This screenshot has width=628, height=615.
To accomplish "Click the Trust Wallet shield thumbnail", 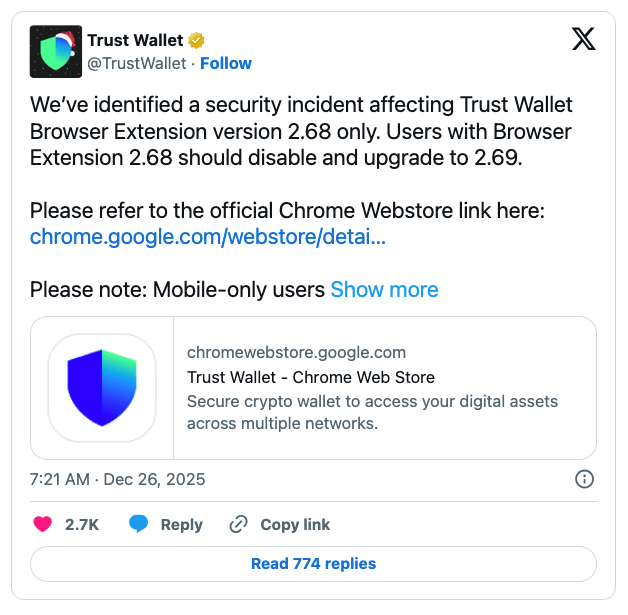I will [x=102, y=388].
